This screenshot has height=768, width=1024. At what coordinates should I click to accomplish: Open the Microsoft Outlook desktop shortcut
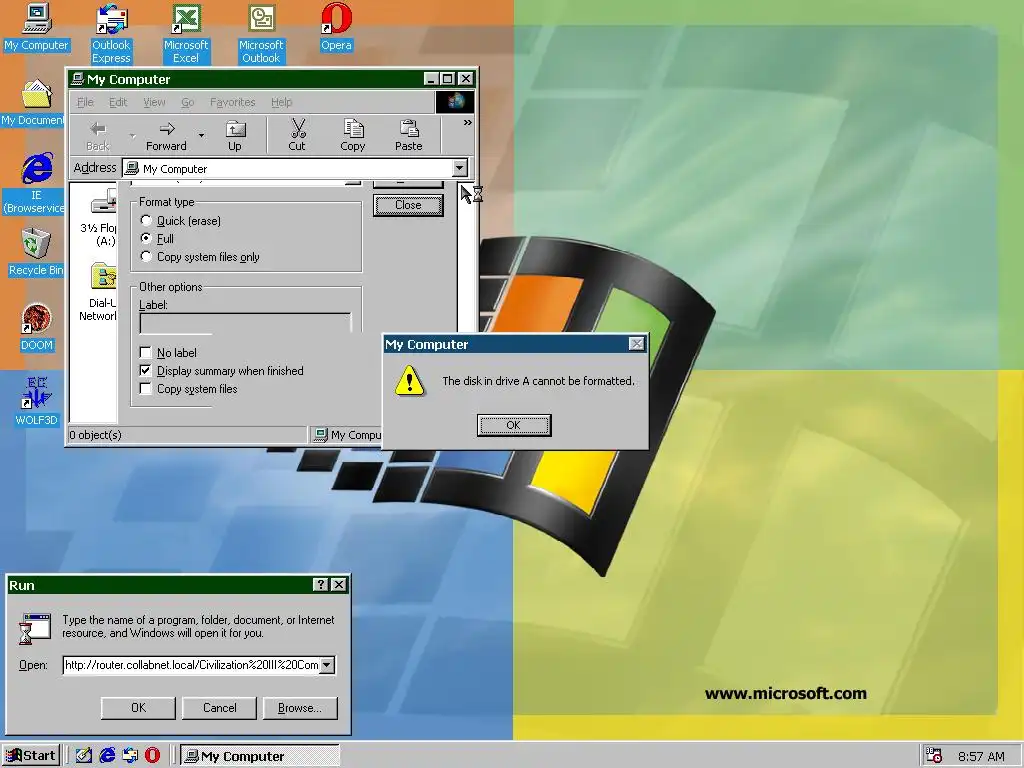(261, 34)
